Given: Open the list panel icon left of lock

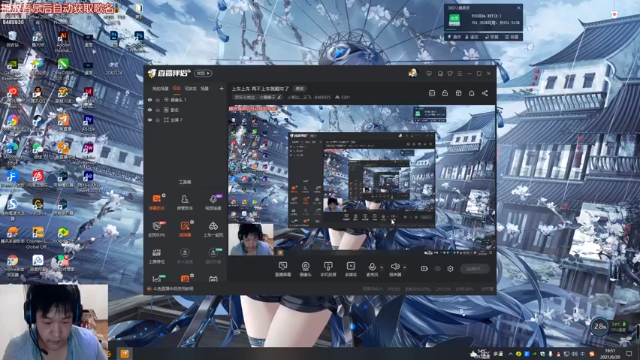Looking at the screenshot, I should pyautogui.click(x=432, y=93).
